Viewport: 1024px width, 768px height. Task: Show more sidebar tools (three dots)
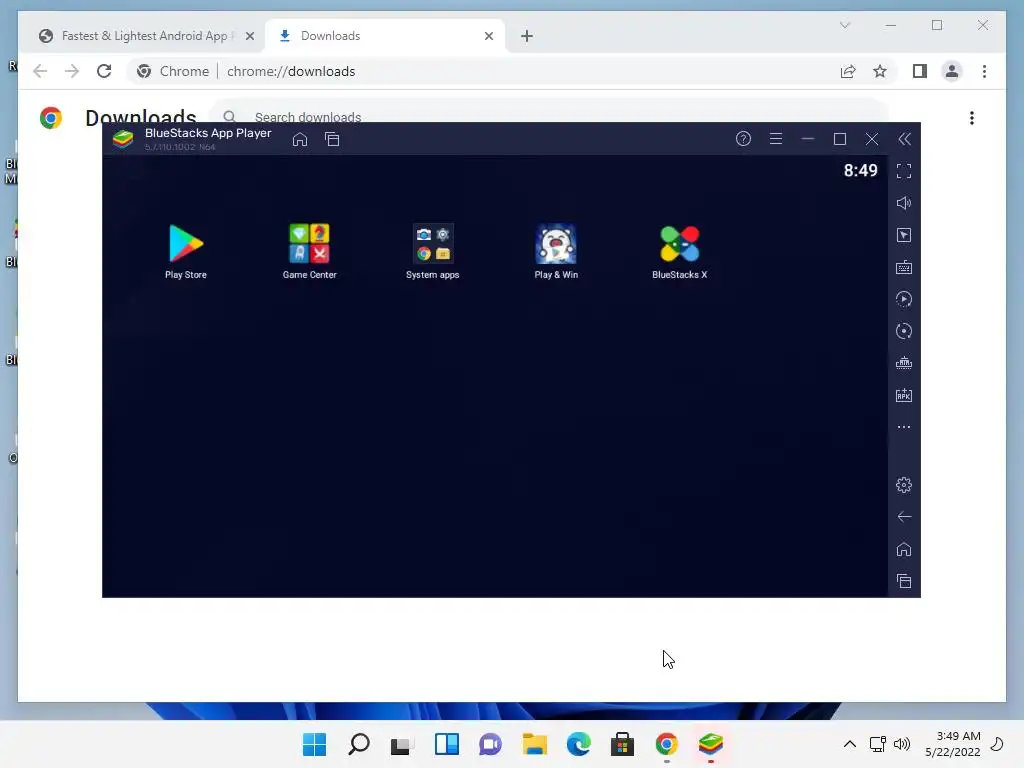point(904,427)
